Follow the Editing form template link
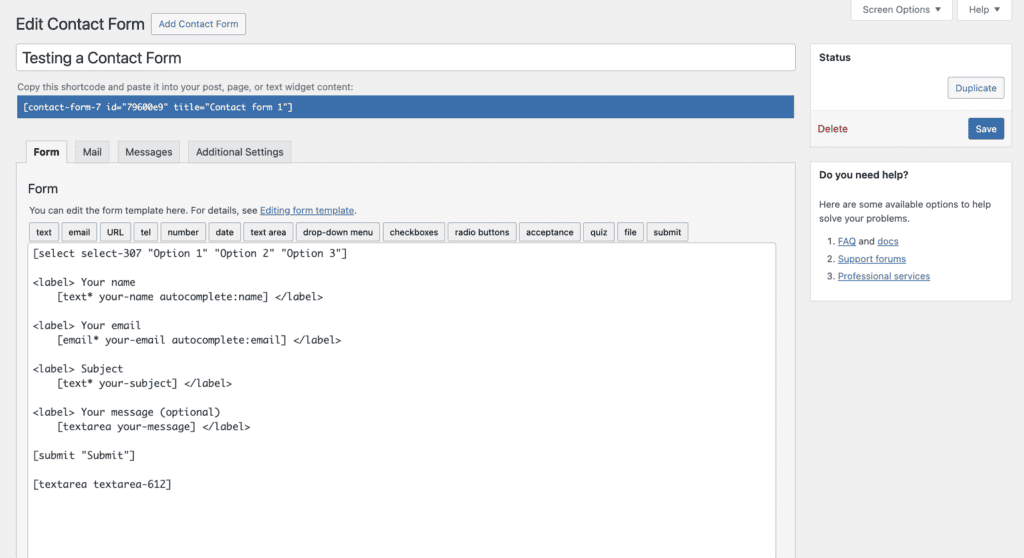 click(x=307, y=210)
